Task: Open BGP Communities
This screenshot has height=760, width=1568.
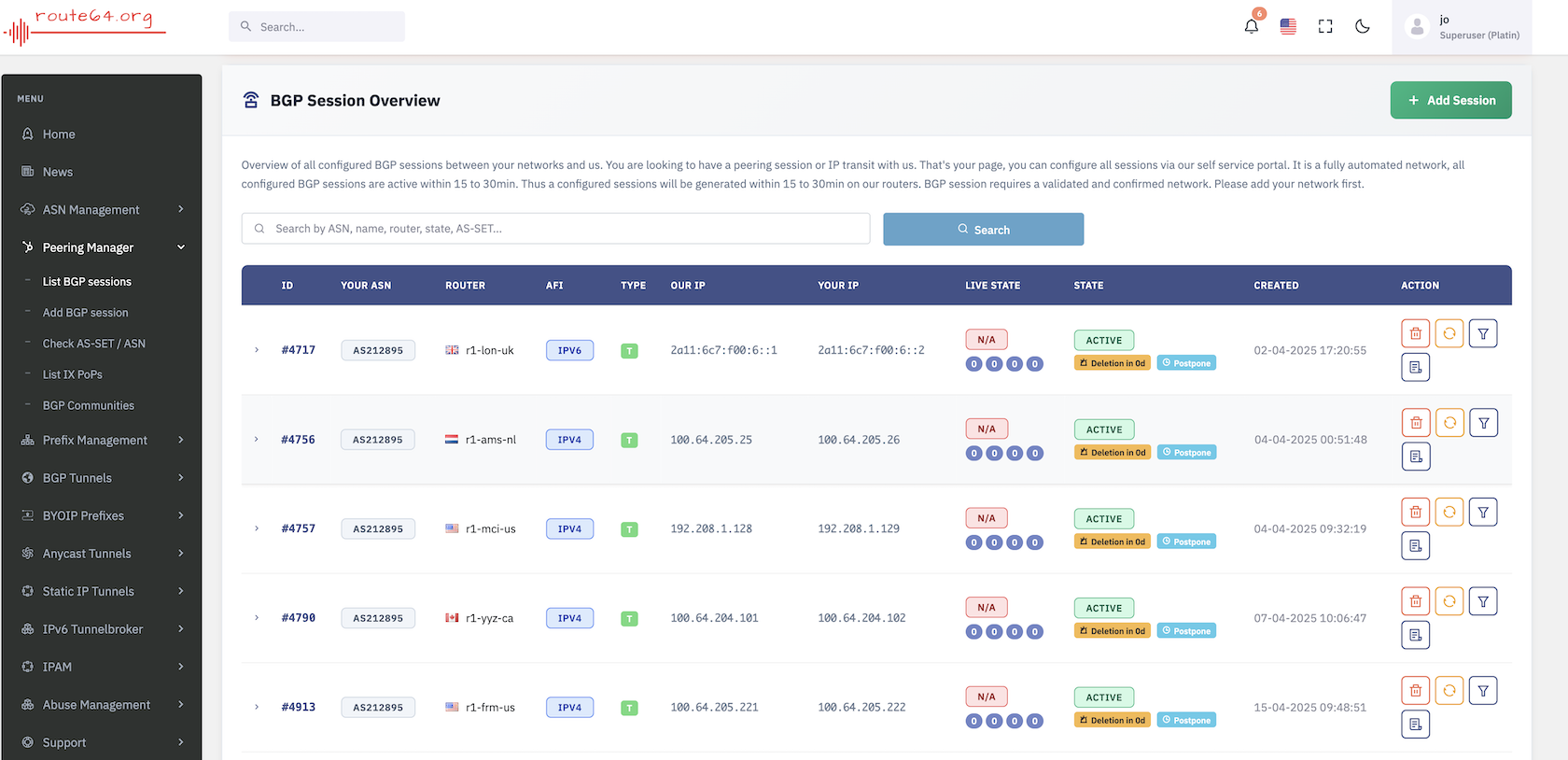Action: pyautogui.click(x=88, y=405)
